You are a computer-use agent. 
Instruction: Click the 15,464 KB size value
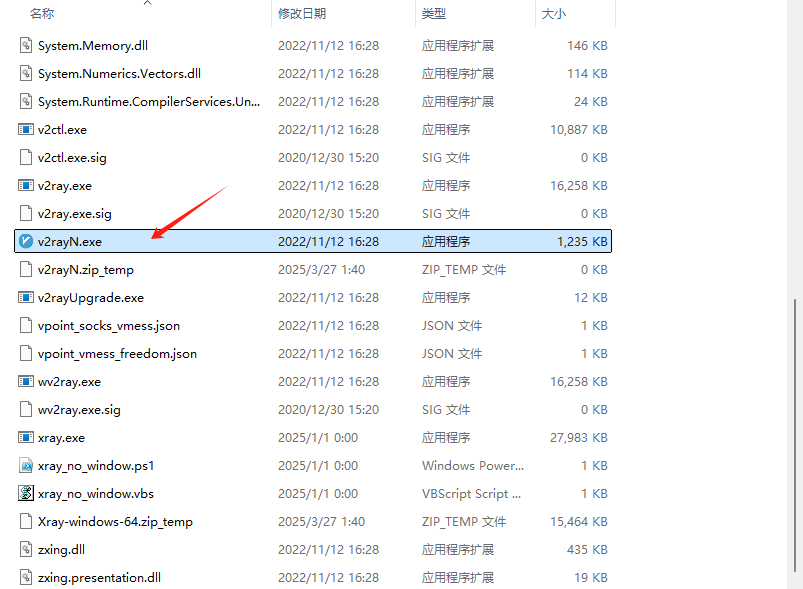coord(579,522)
